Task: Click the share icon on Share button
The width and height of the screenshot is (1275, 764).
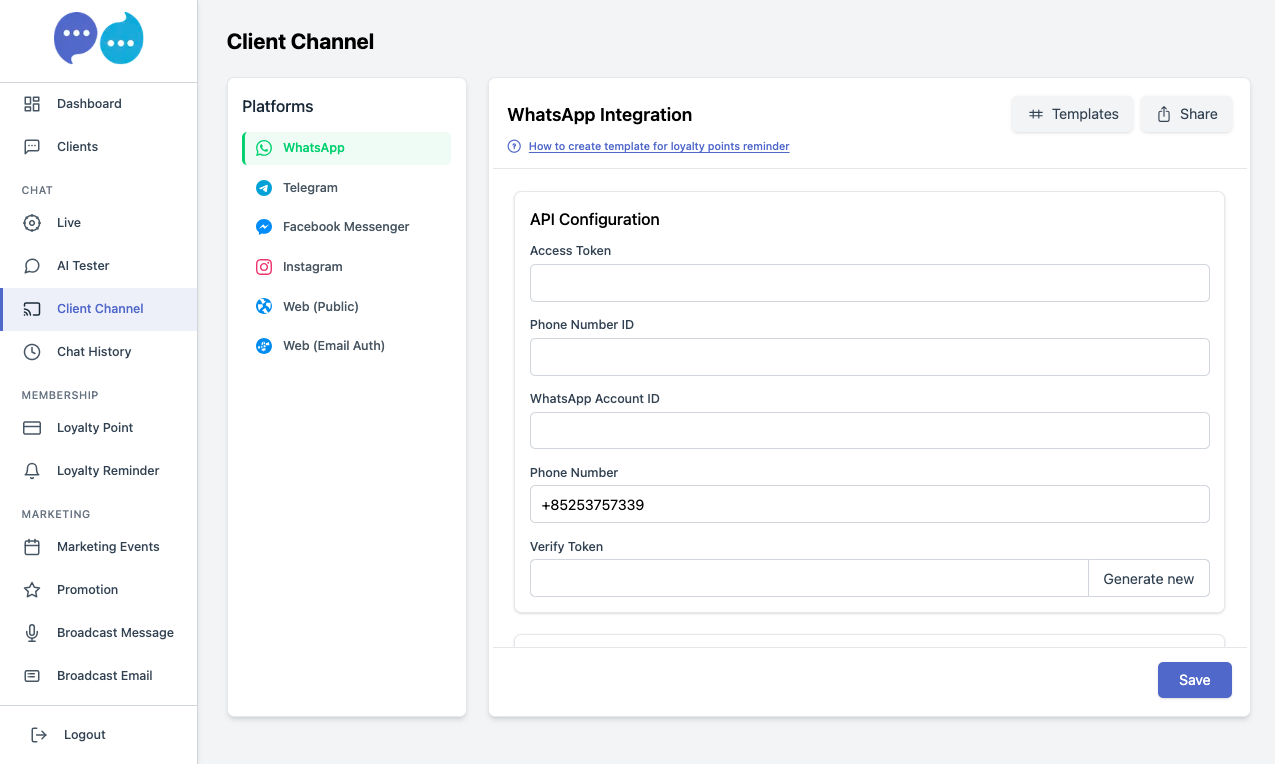Action: tap(1164, 114)
